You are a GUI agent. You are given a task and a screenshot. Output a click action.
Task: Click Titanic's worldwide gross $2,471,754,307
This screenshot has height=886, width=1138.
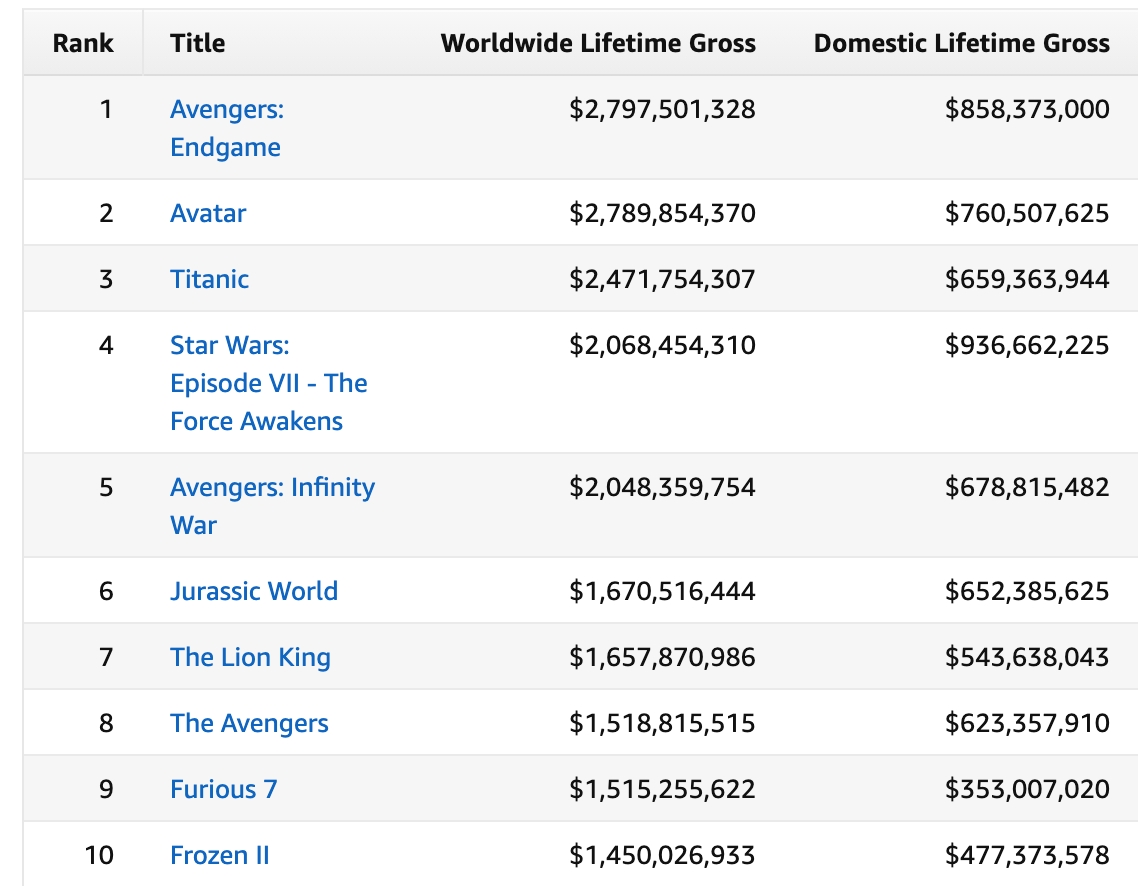[662, 279]
